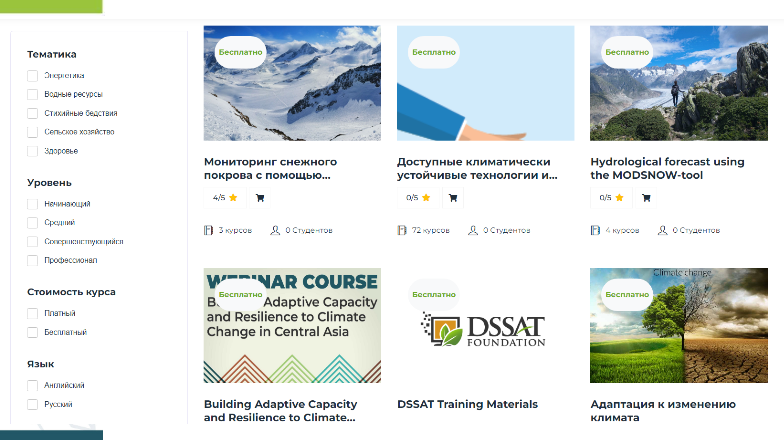This screenshot has width=784, height=440.
Task: Click Бесплатно badge on webinar course image
Action: [240, 294]
